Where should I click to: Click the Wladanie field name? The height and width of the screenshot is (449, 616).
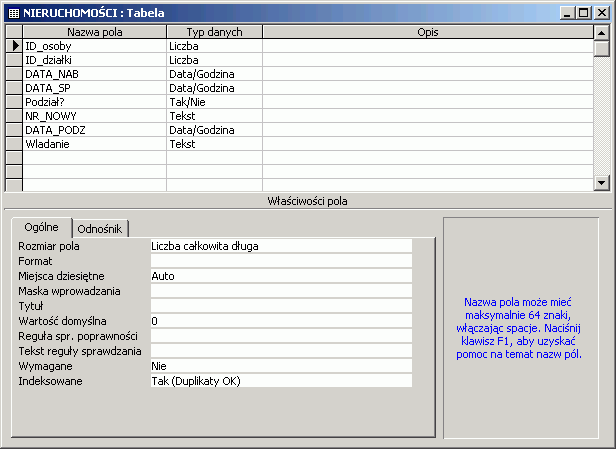pos(94,144)
